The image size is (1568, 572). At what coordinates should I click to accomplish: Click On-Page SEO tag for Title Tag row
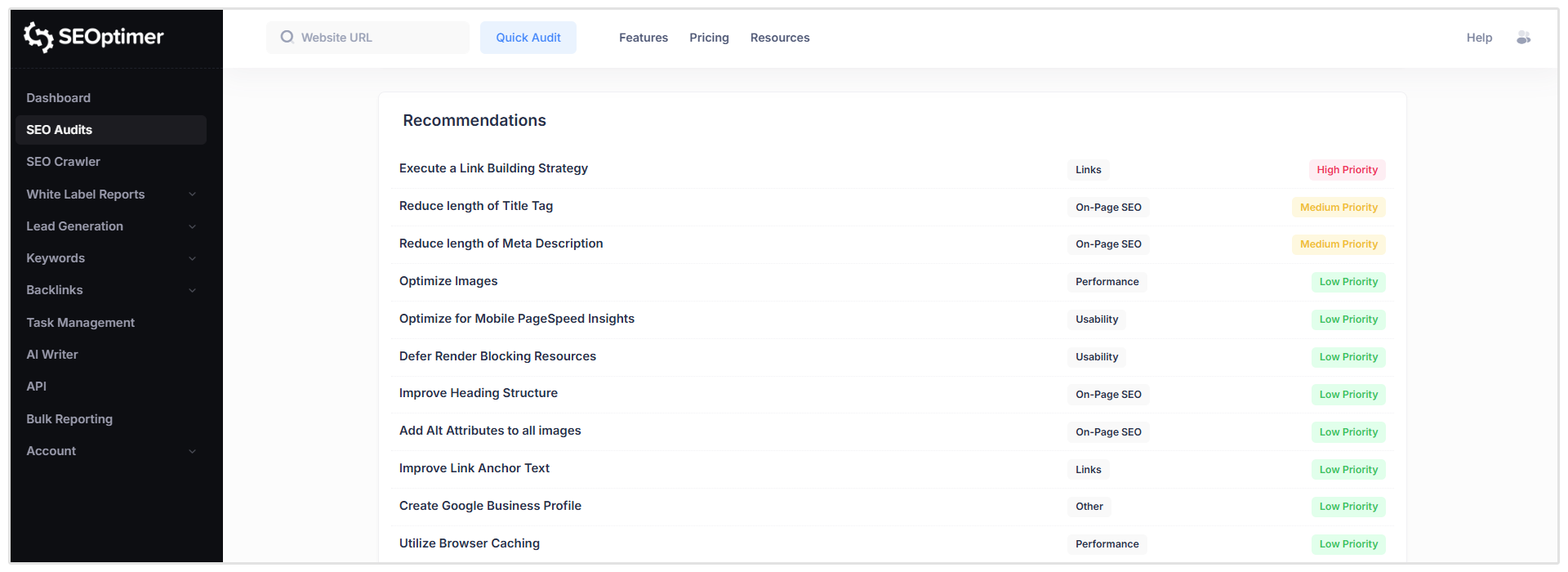pyautogui.click(x=1108, y=208)
